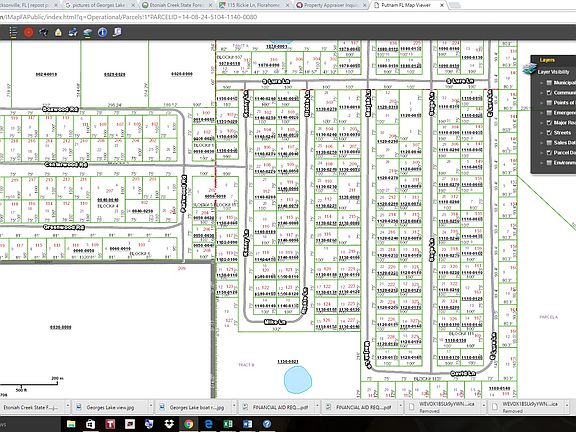Uncheck the Community layer checkbox

550,93
